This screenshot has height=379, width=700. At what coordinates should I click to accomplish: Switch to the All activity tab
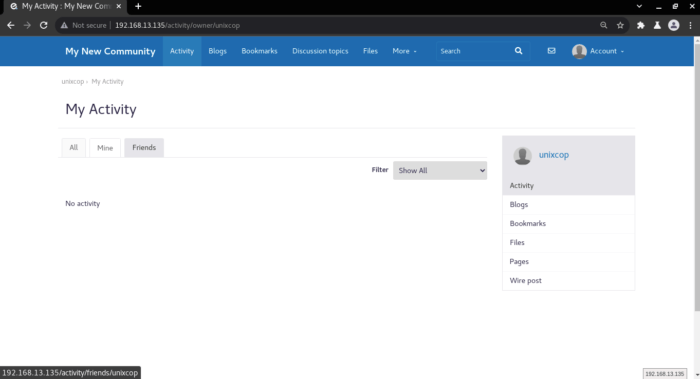(73, 148)
